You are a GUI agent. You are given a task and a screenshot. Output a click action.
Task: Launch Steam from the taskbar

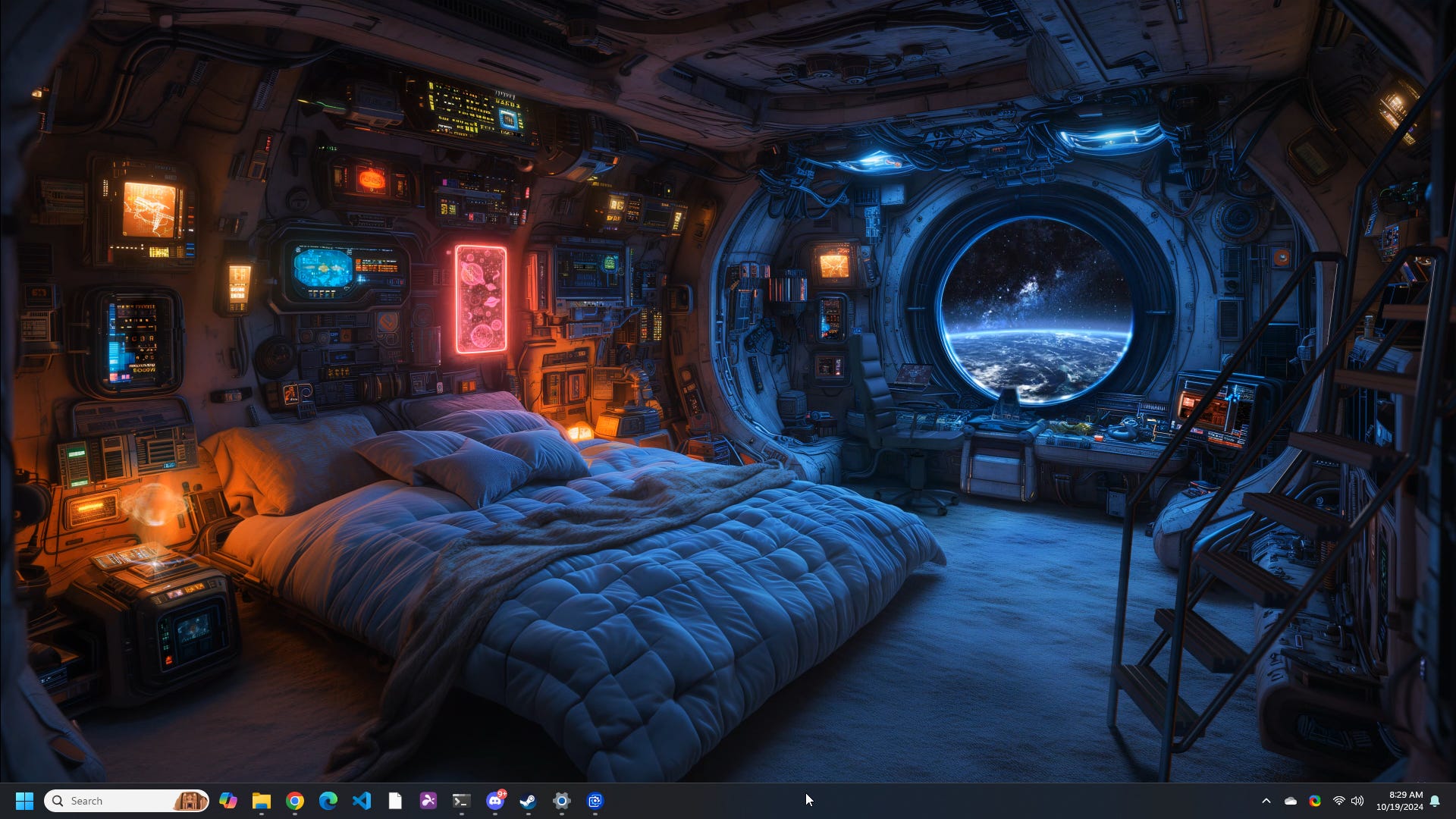click(x=529, y=800)
